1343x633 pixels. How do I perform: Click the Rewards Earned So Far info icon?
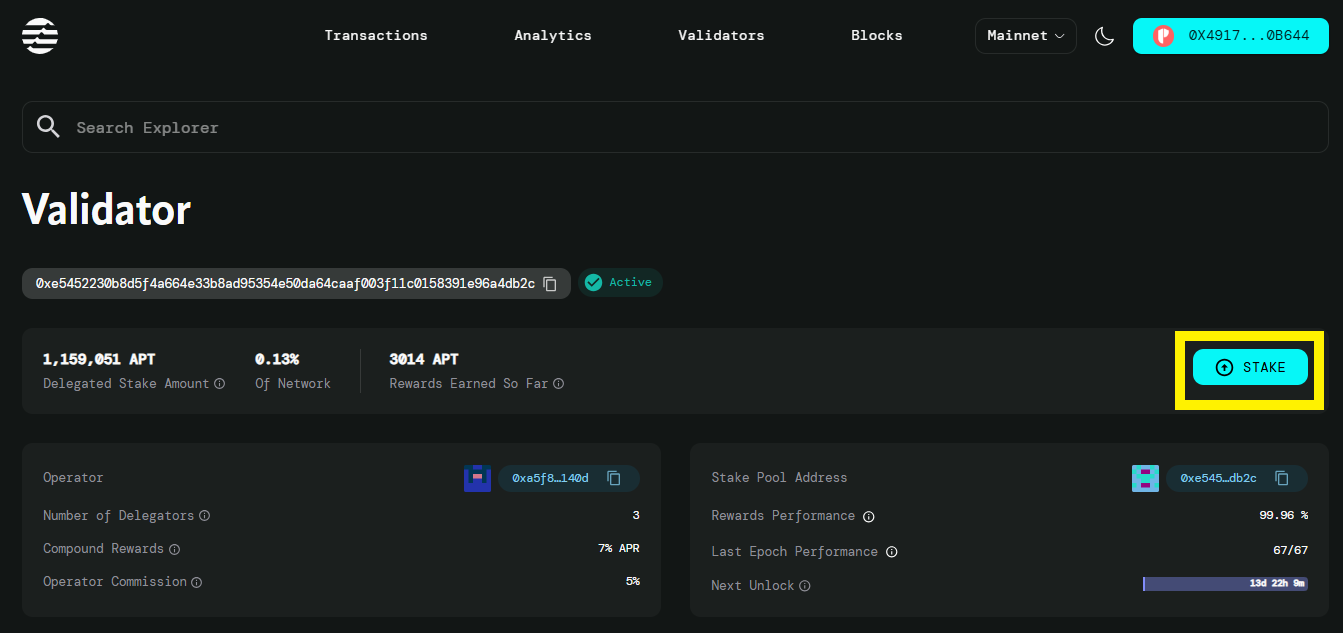coord(559,384)
